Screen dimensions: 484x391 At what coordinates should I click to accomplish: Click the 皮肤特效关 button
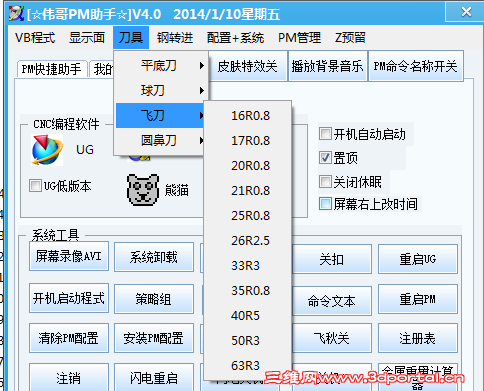click(x=248, y=66)
